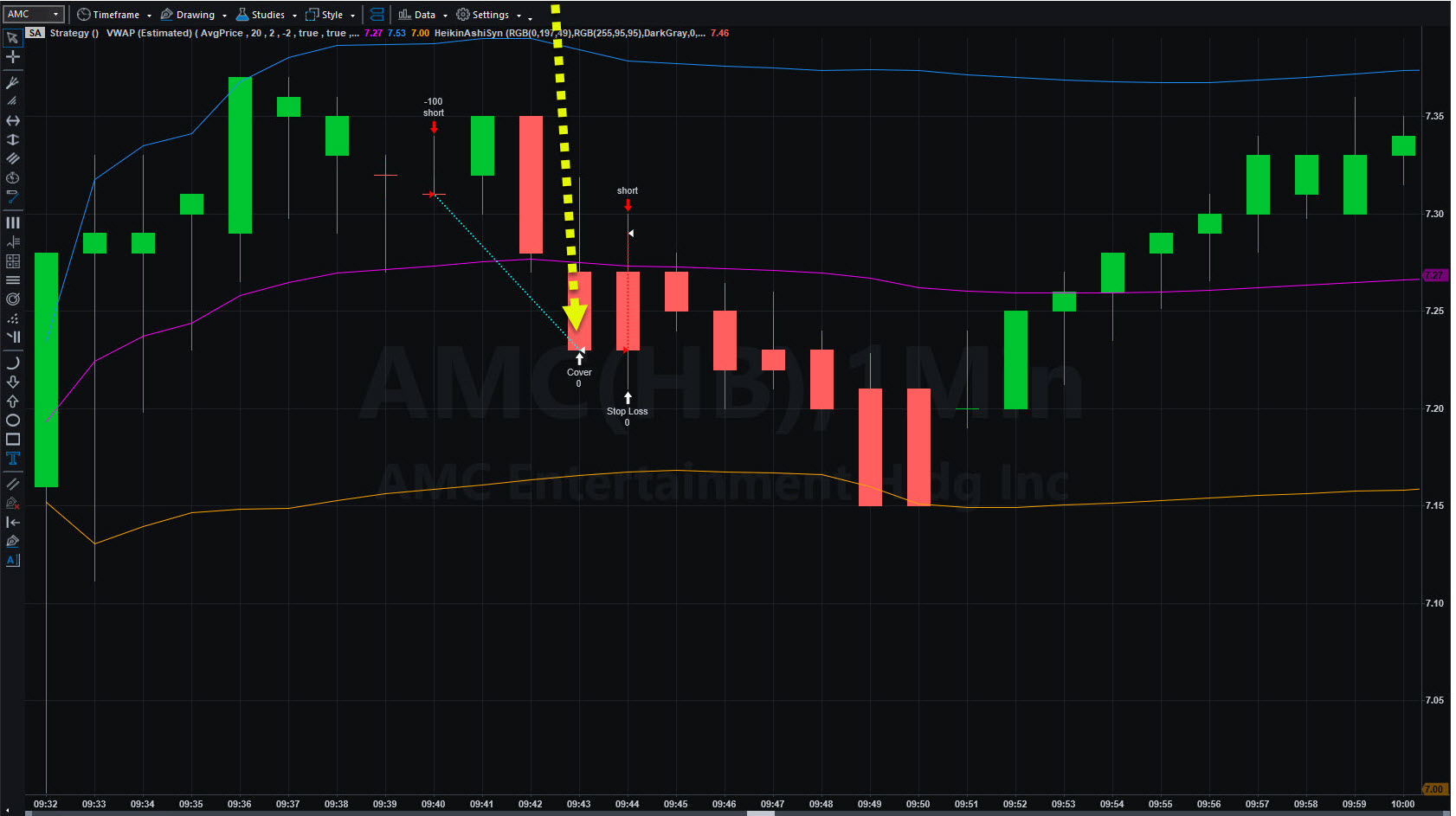The image size is (1456, 816).
Task: Click the blue stacked-bars icon beside Style
Action: (x=377, y=15)
